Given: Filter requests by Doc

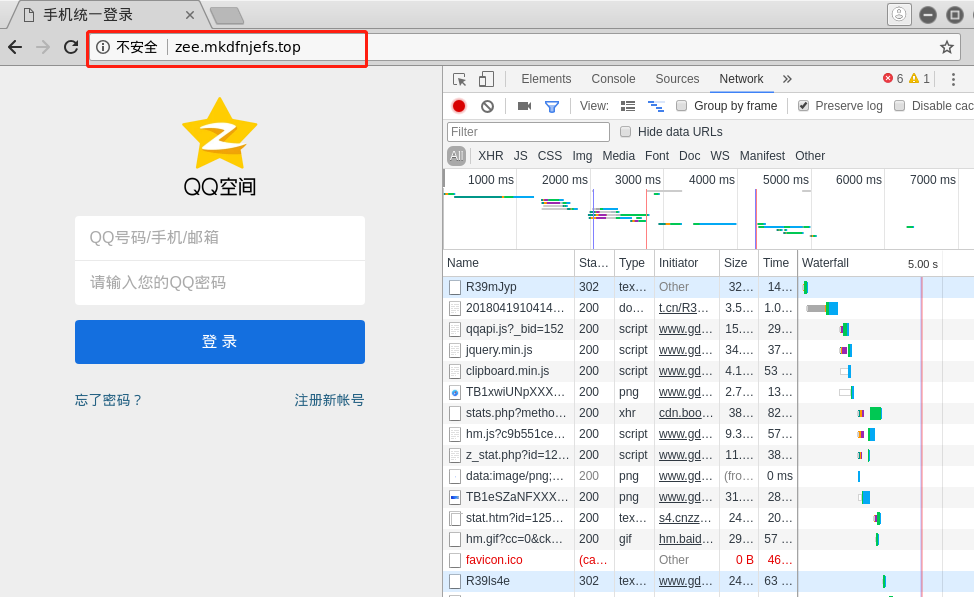Looking at the screenshot, I should pos(690,156).
